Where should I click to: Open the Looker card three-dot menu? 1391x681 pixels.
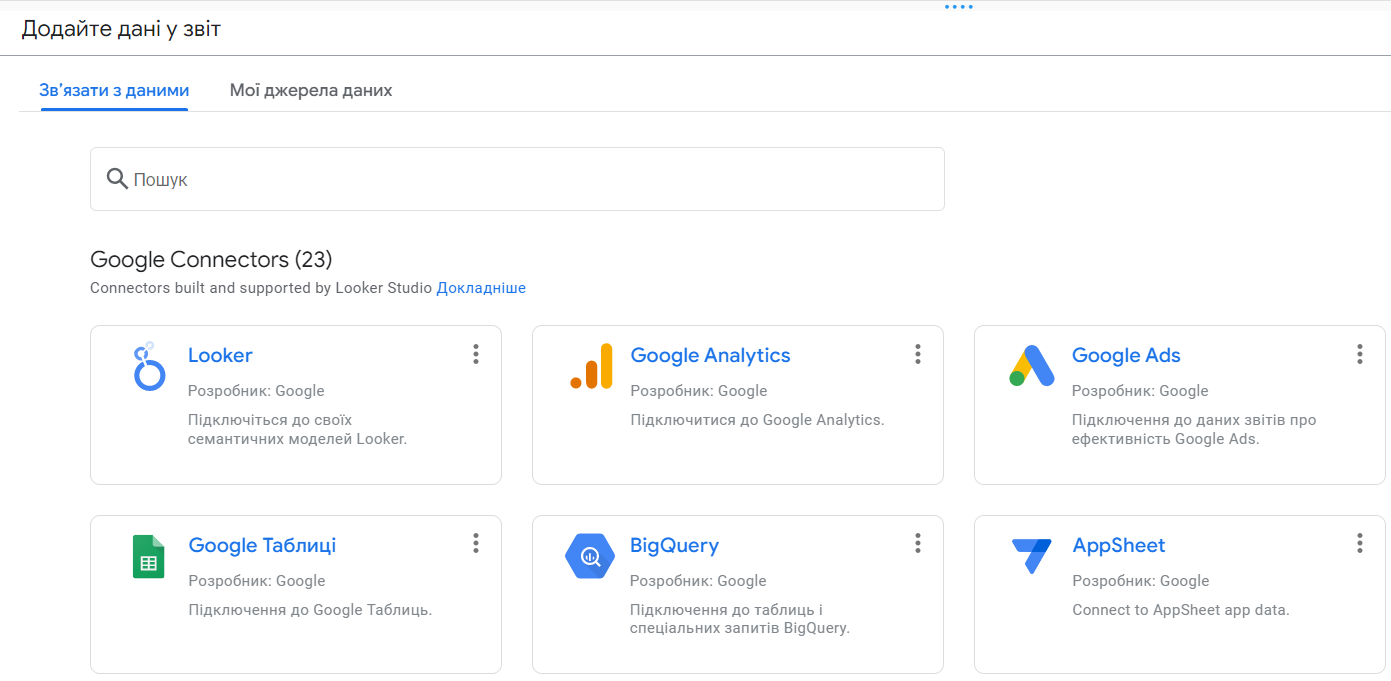click(476, 354)
